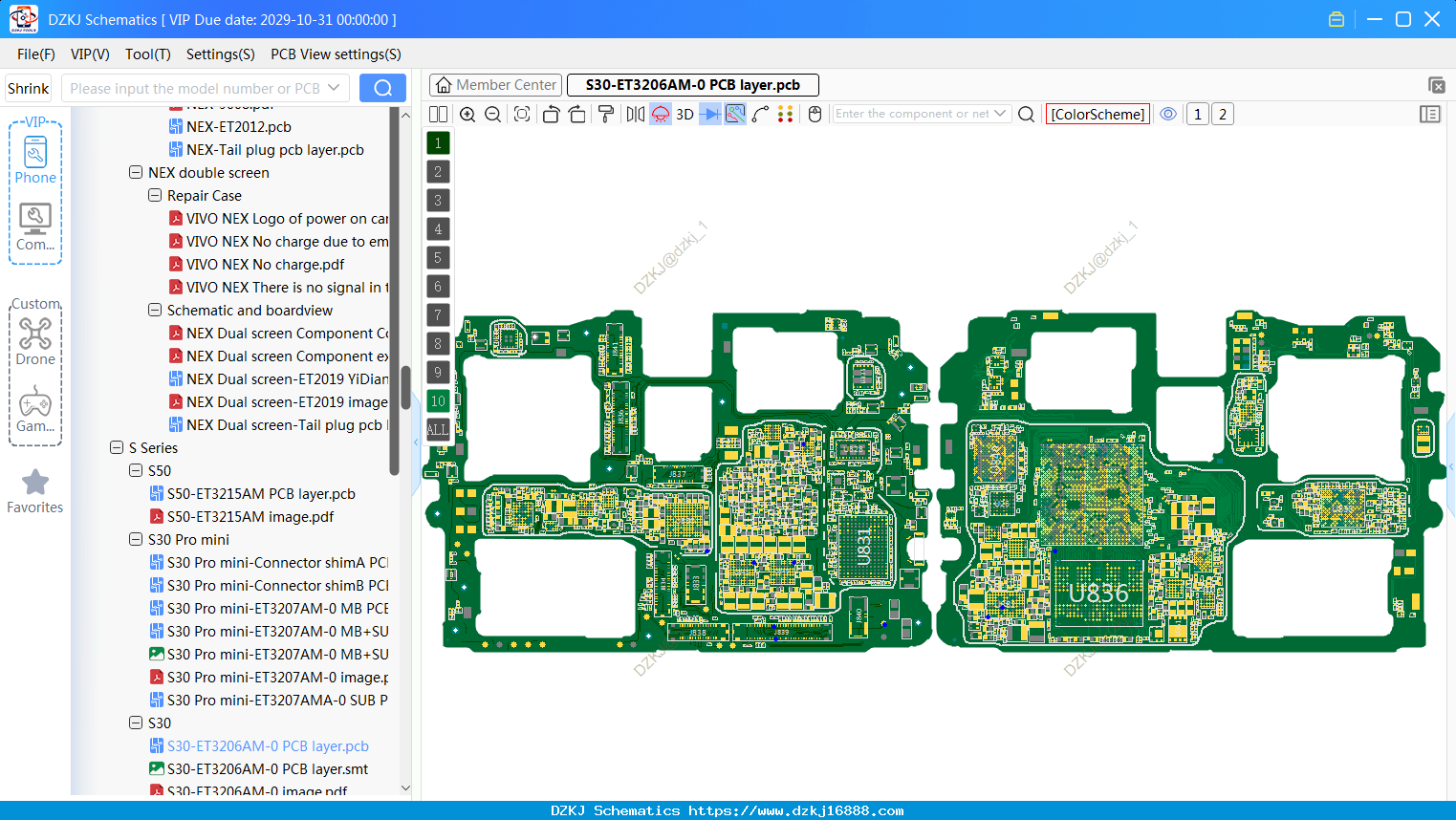Select view button 1
This screenshot has width=1456, height=820.
(1198, 114)
